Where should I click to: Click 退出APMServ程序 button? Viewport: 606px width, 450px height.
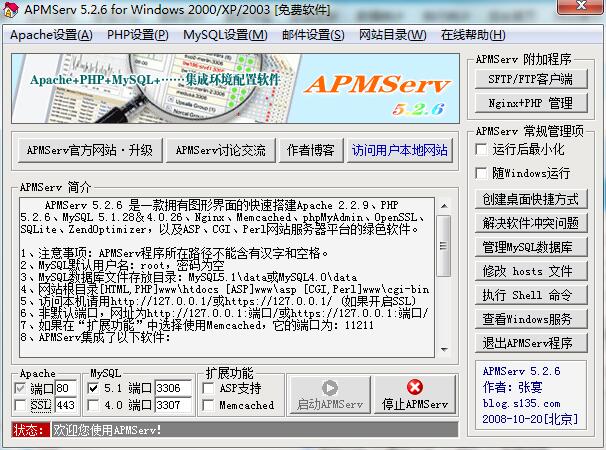pos(531,343)
